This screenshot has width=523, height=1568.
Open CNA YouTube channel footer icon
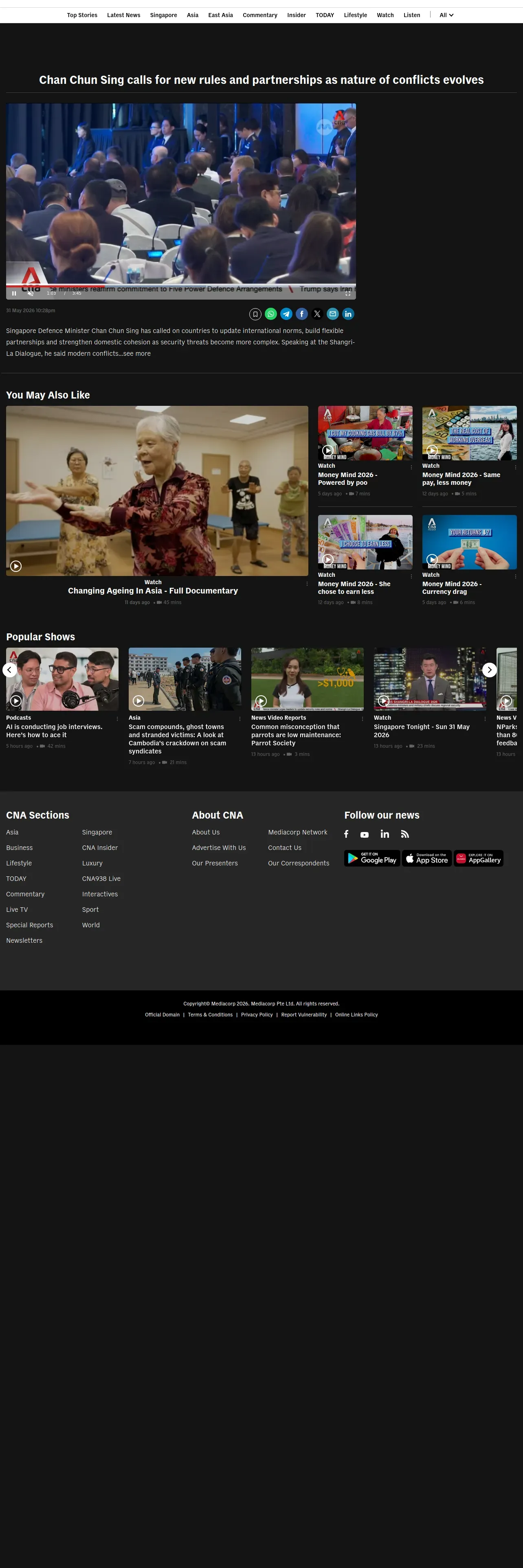click(x=365, y=834)
